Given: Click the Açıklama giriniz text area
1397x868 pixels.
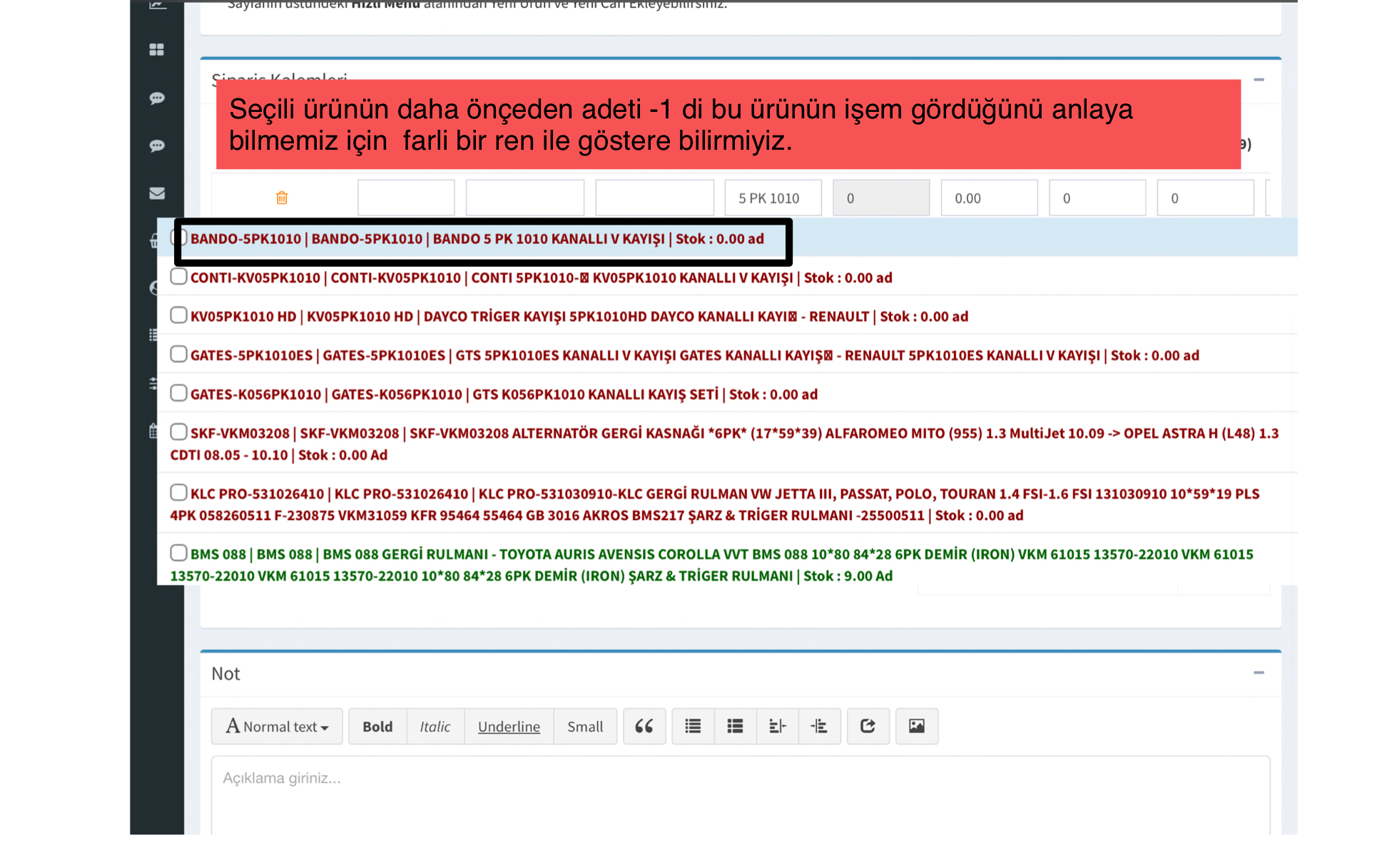Looking at the screenshot, I should click(739, 792).
